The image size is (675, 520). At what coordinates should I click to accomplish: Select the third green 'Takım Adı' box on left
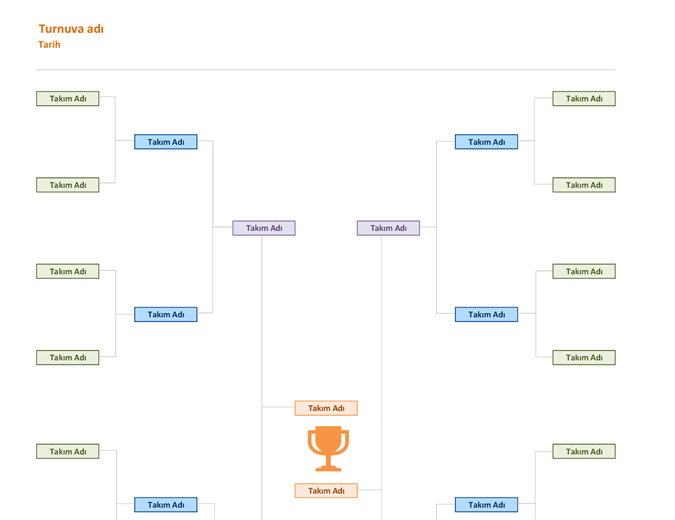[68, 272]
